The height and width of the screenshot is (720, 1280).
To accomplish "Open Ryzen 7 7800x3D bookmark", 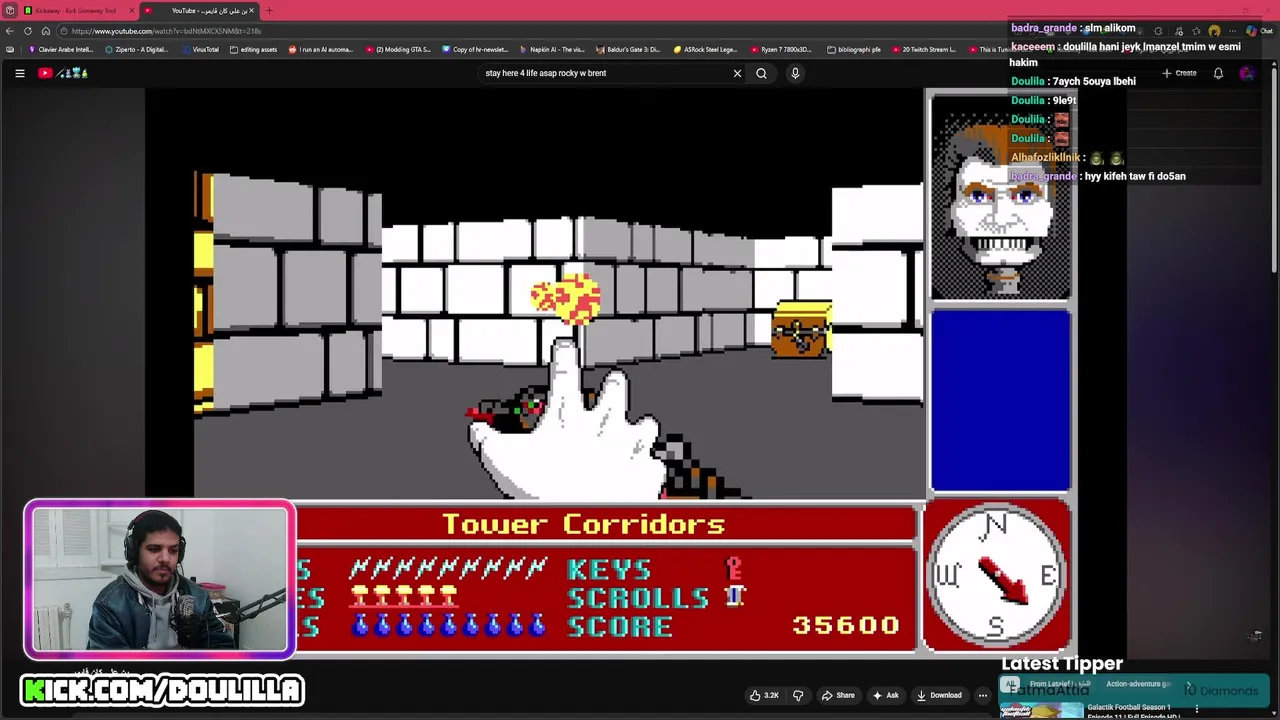I will 781,49.
